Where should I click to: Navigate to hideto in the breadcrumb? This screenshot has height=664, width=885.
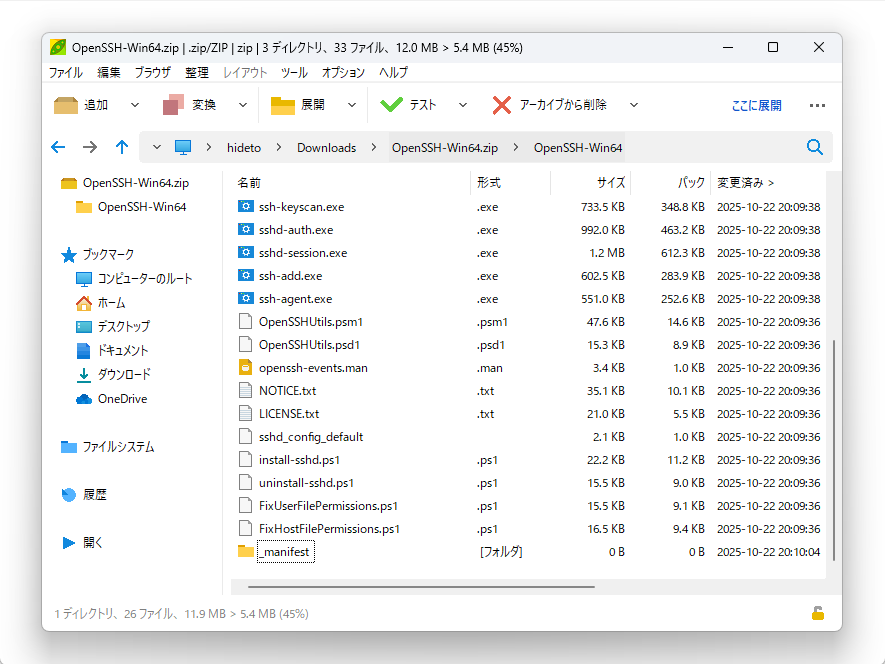coord(244,147)
